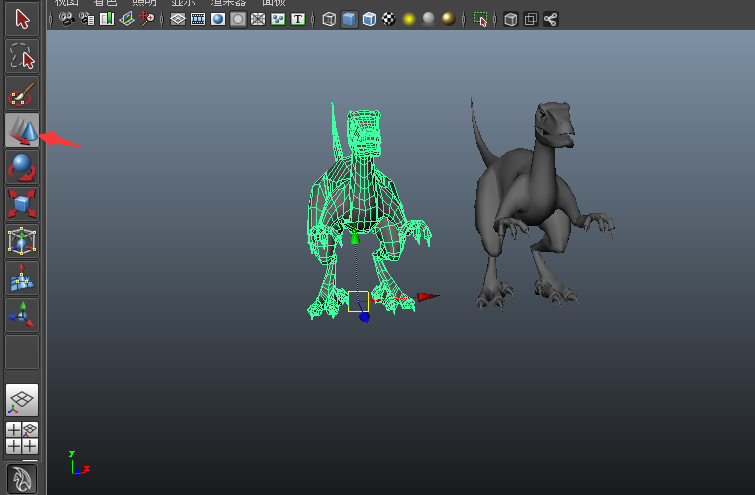This screenshot has height=495, width=755.
Task: Select the arrow Select tool
Action: 22,18
